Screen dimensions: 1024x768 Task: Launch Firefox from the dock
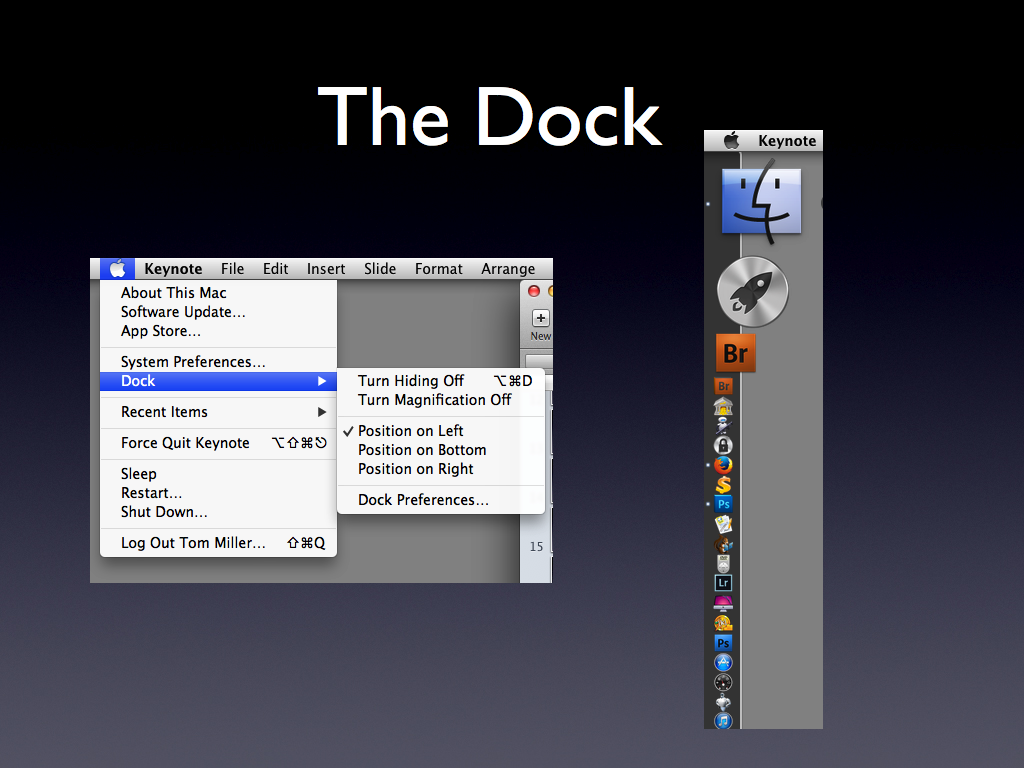pyautogui.click(x=723, y=465)
